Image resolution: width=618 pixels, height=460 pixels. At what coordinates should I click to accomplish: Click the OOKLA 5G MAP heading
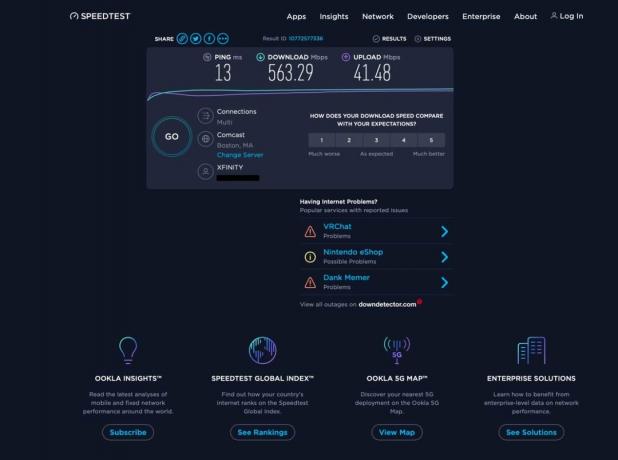pyautogui.click(x=397, y=378)
